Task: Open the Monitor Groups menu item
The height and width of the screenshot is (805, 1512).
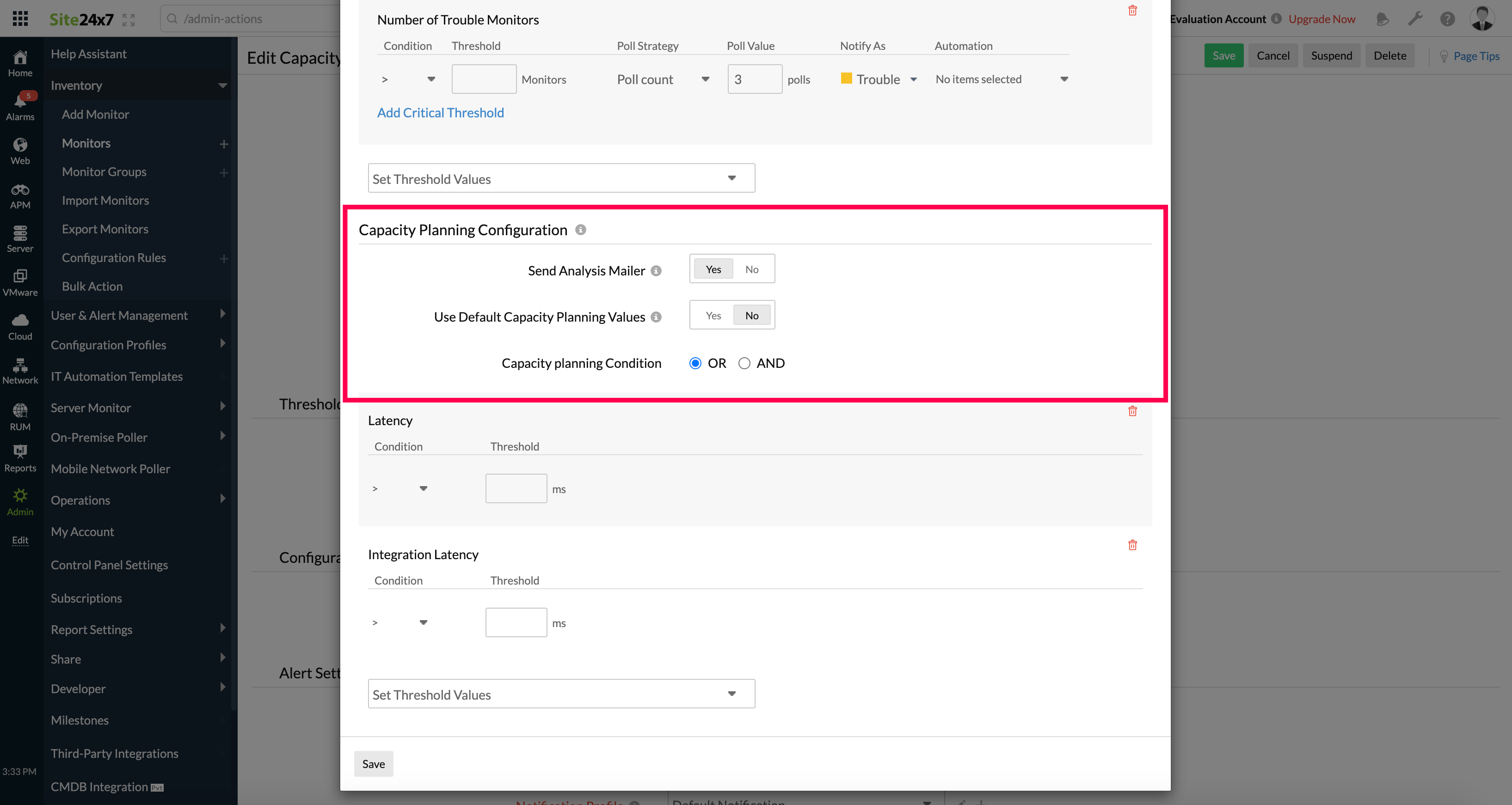Action: [x=104, y=171]
